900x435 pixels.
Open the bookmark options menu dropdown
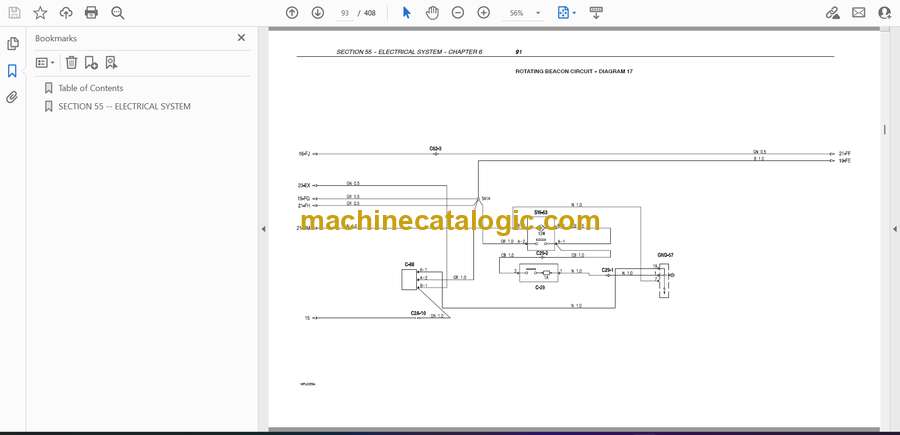[45, 63]
